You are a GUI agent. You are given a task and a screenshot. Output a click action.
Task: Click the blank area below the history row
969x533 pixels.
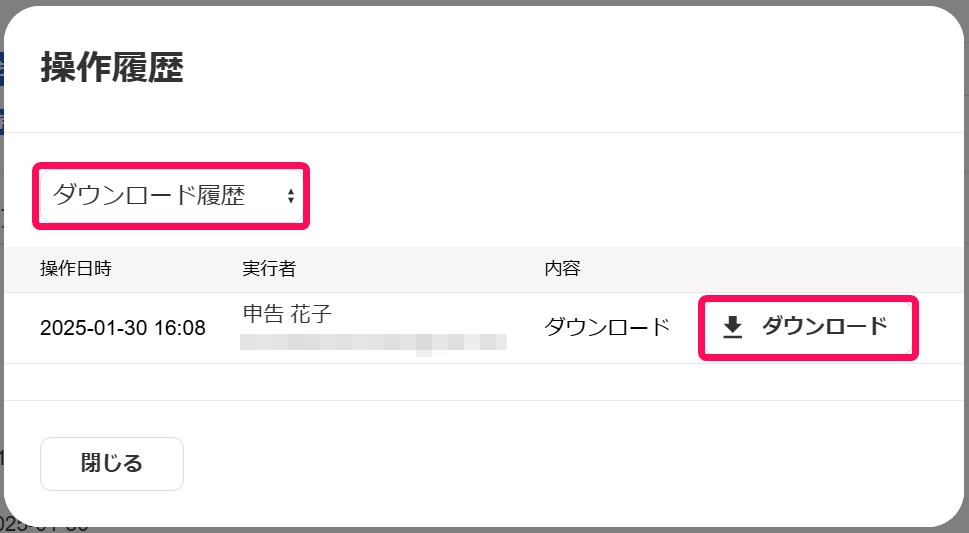pos(480,382)
